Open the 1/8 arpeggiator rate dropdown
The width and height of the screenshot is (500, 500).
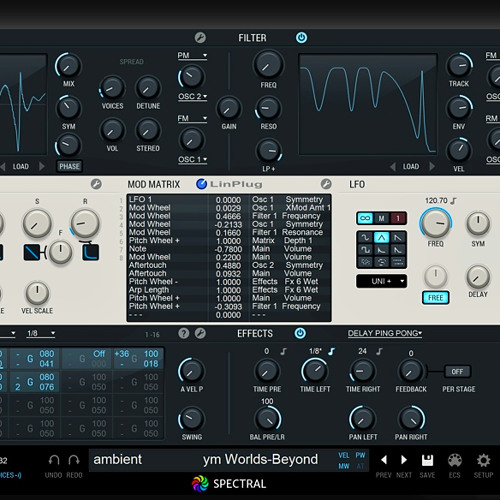tap(41, 333)
